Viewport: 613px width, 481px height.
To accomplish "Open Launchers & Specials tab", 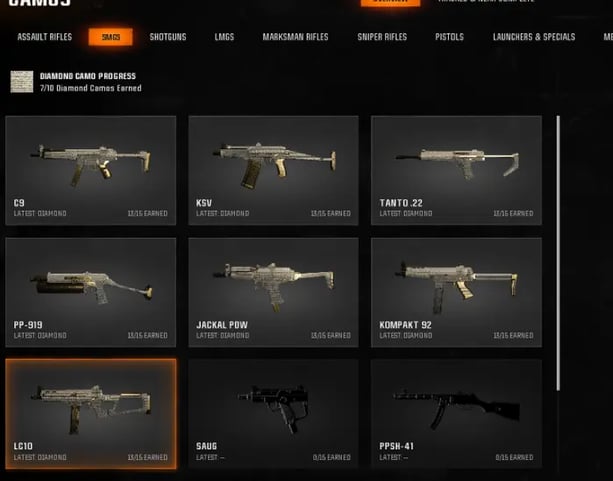I will (x=534, y=37).
